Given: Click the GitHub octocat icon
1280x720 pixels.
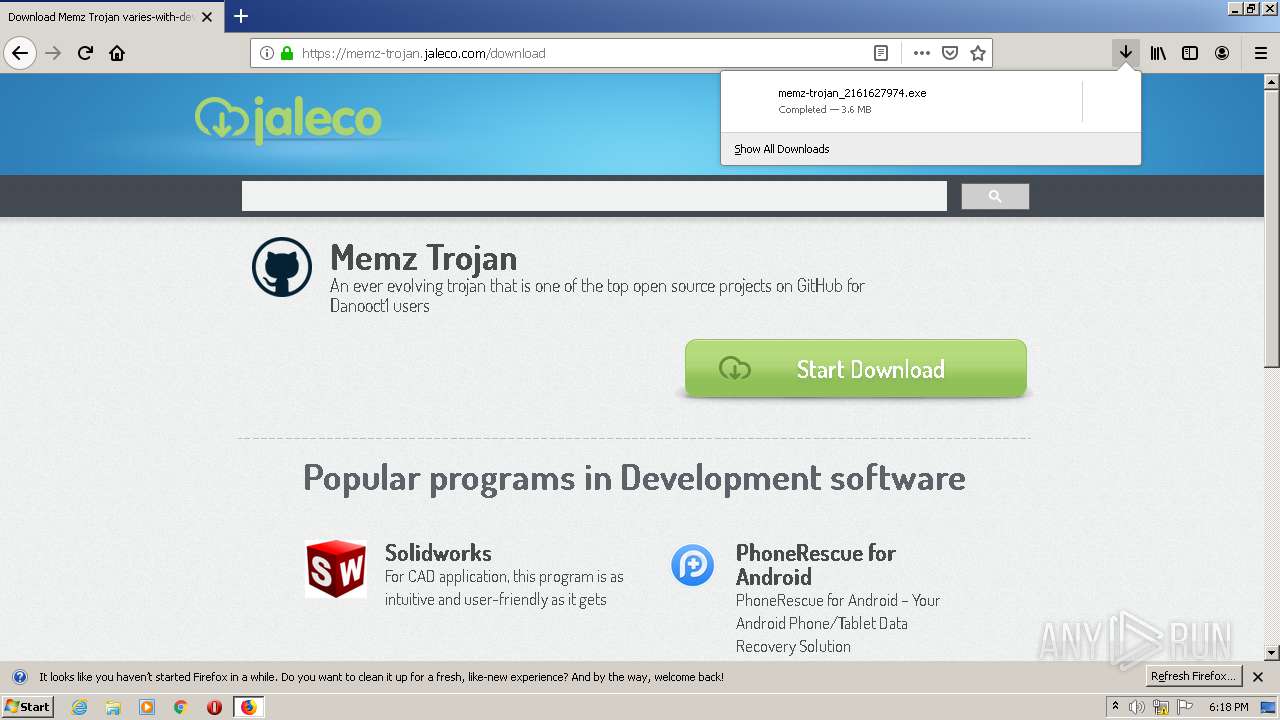Looking at the screenshot, I should tap(282, 267).
